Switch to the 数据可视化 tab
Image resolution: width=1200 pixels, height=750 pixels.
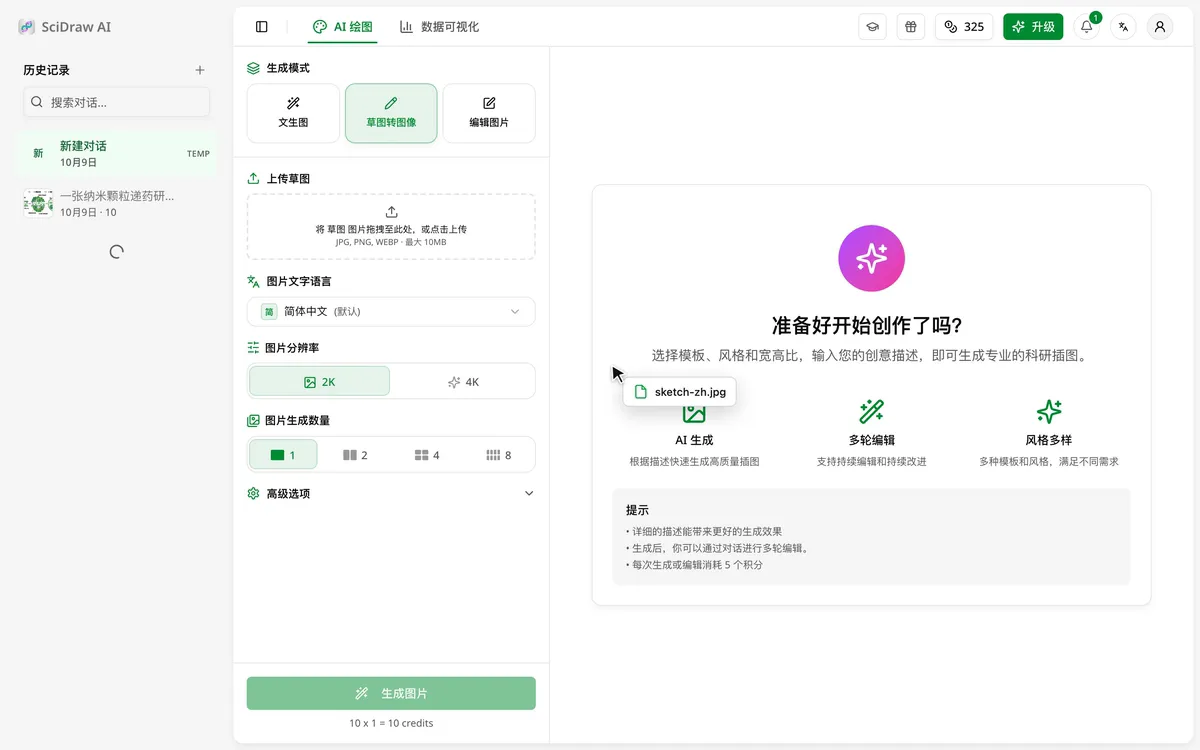439,27
